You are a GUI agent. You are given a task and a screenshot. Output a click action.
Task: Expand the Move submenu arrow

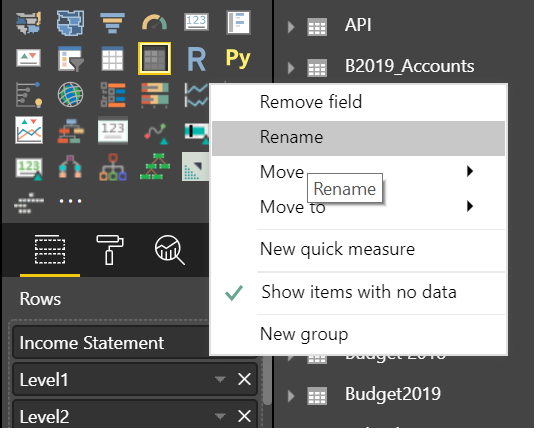click(x=470, y=171)
